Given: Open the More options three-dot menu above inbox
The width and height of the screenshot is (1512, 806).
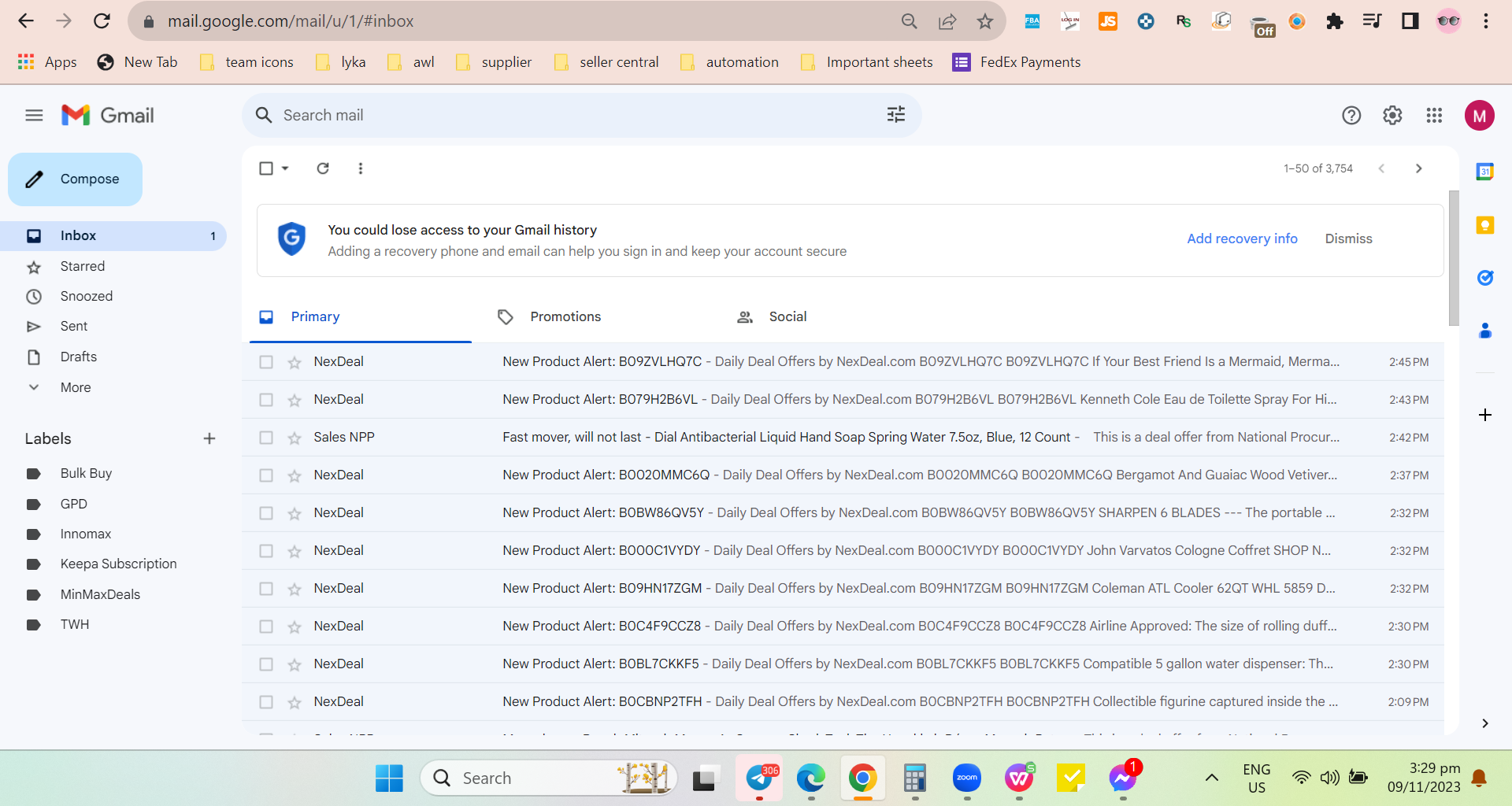Looking at the screenshot, I should tap(361, 168).
